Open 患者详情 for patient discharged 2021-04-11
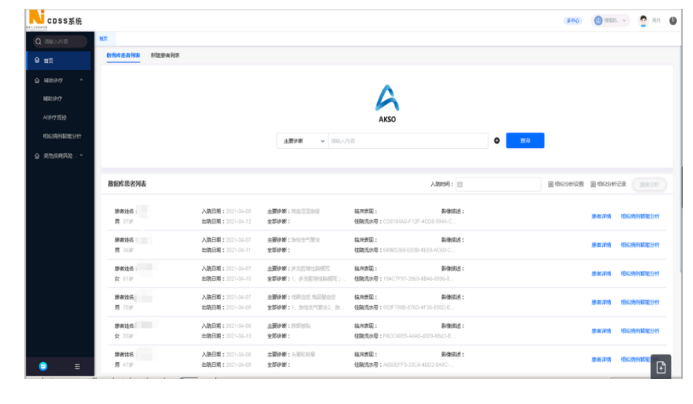The height and width of the screenshot is (404, 693). tap(601, 245)
